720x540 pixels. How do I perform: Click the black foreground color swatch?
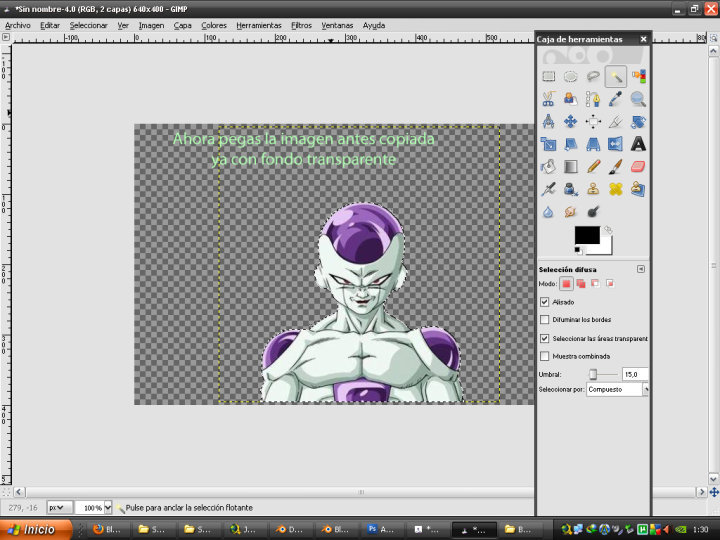point(586,234)
